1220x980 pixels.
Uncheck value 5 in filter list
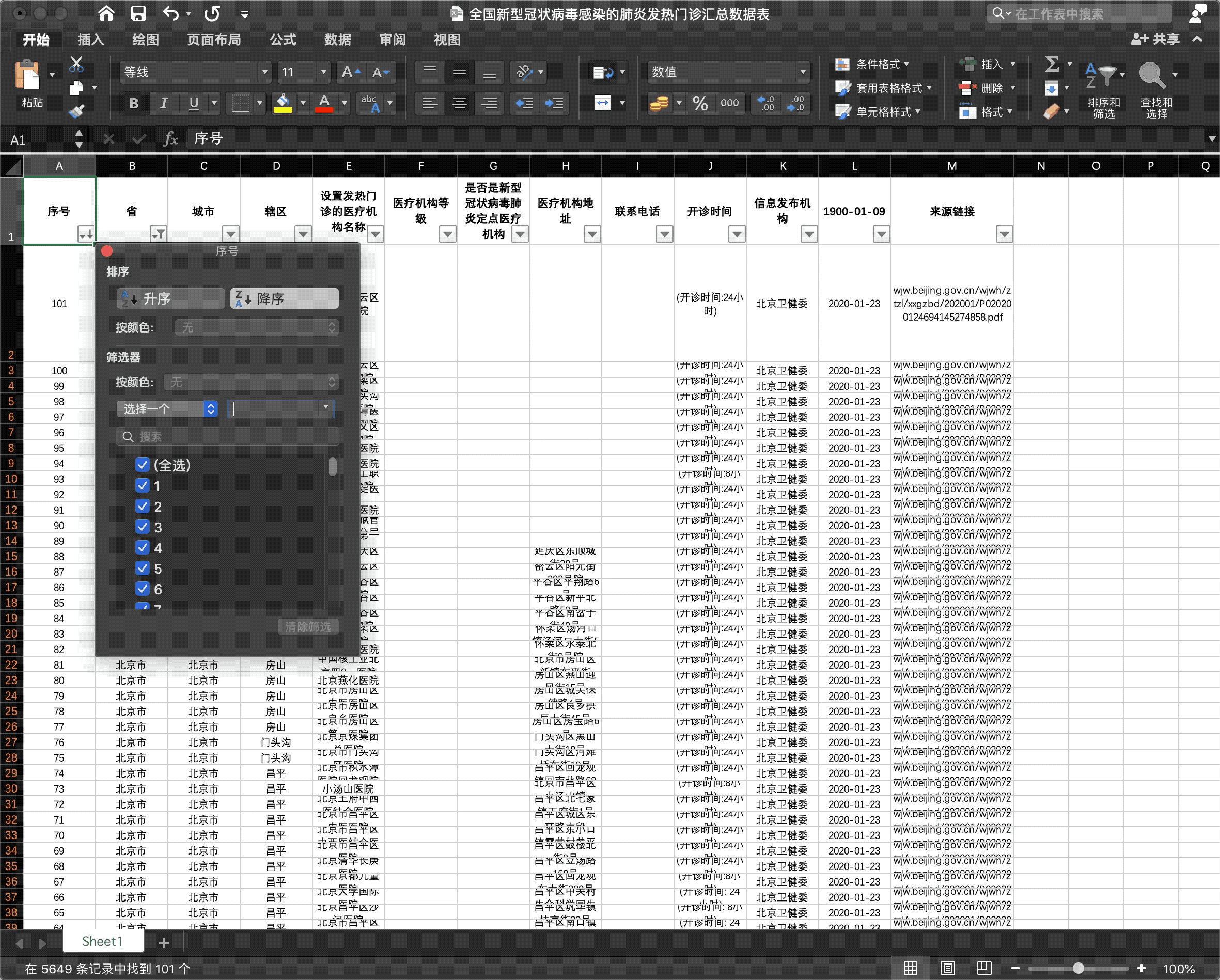[142, 568]
